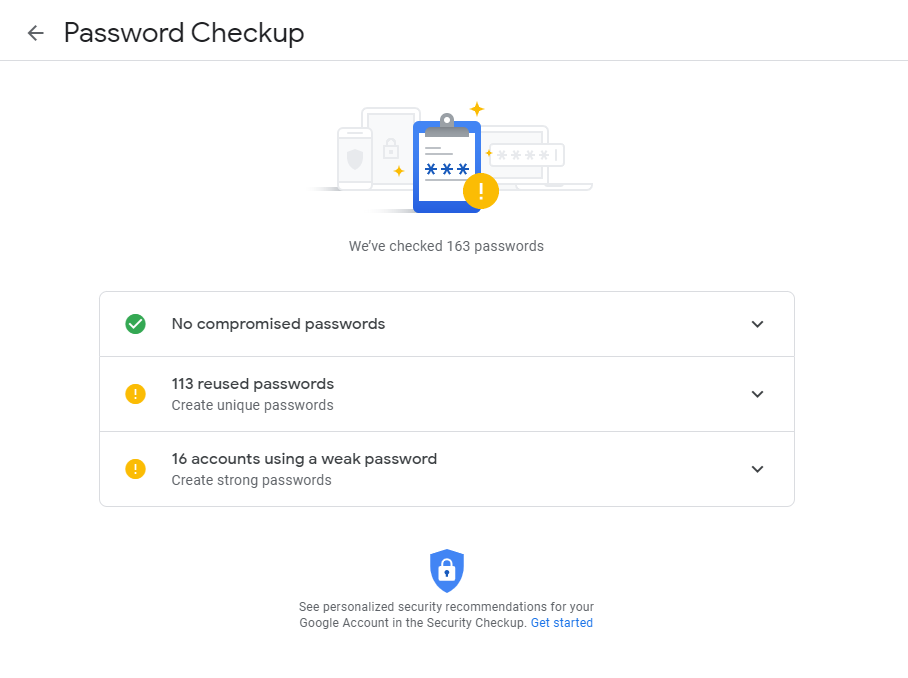Open the No compromised passwords row
This screenshot has width=908, height=678.
[446, 324]
